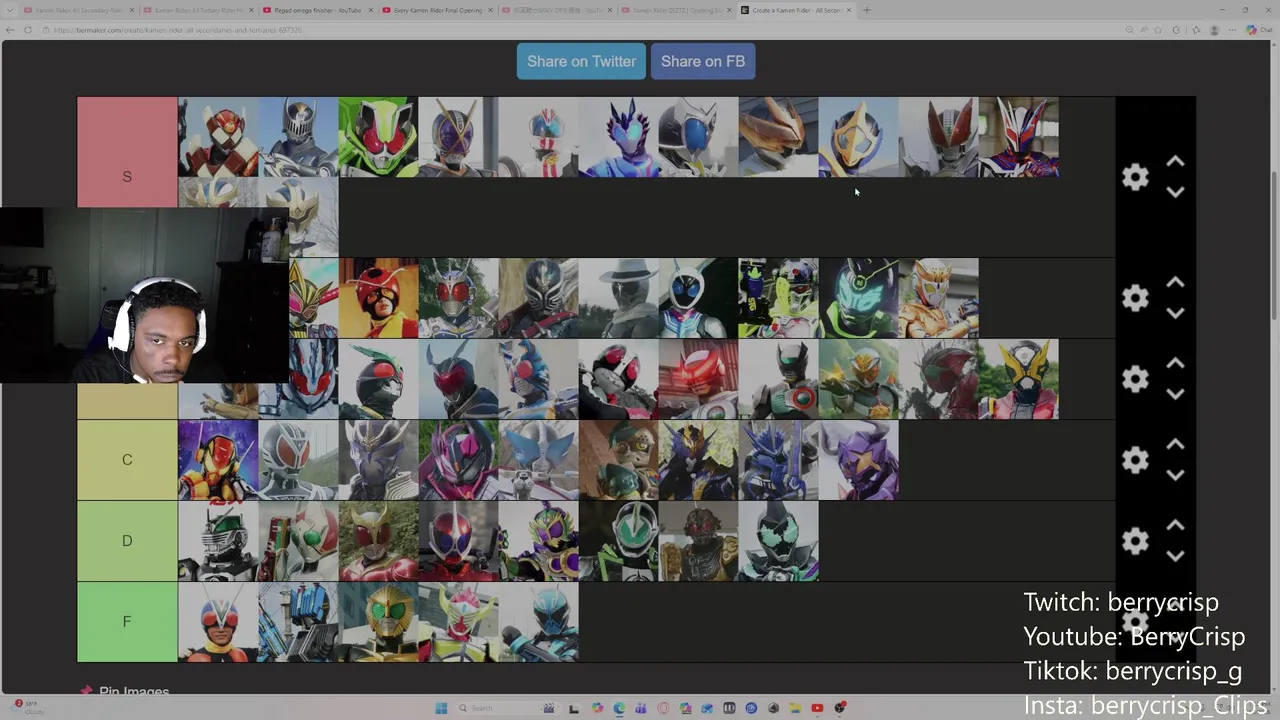Open Opera browser from taskbar
1280x720 pixels.
coord(663,708)
